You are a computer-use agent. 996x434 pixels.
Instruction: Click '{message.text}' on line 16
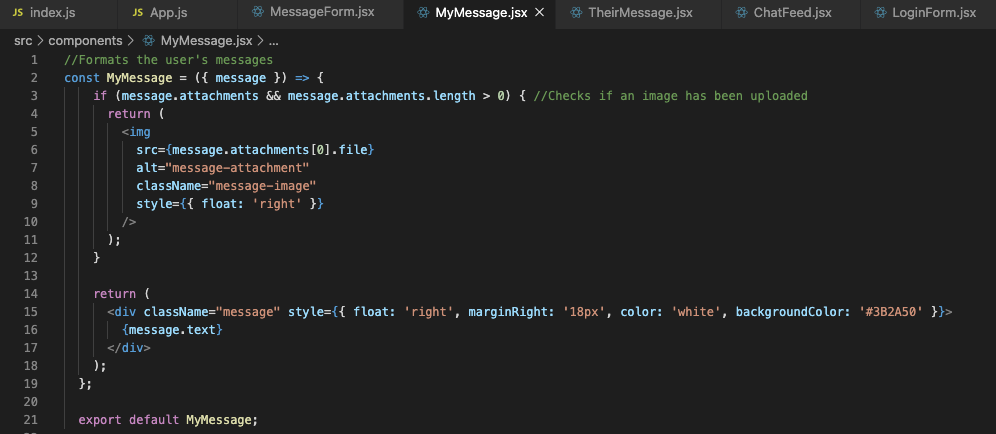pos(173,330)
